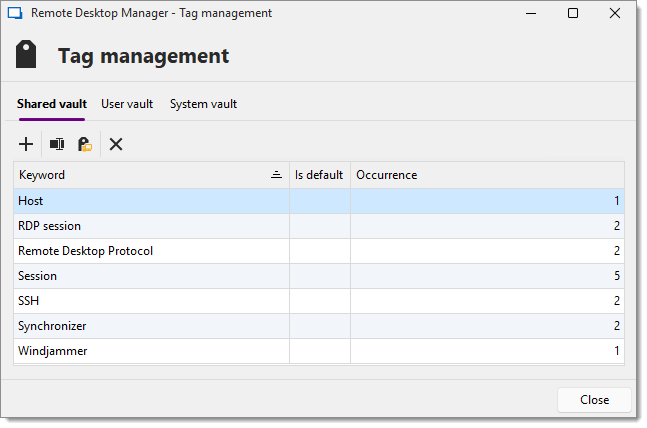Select the RDP session tag row

point(319,226)
